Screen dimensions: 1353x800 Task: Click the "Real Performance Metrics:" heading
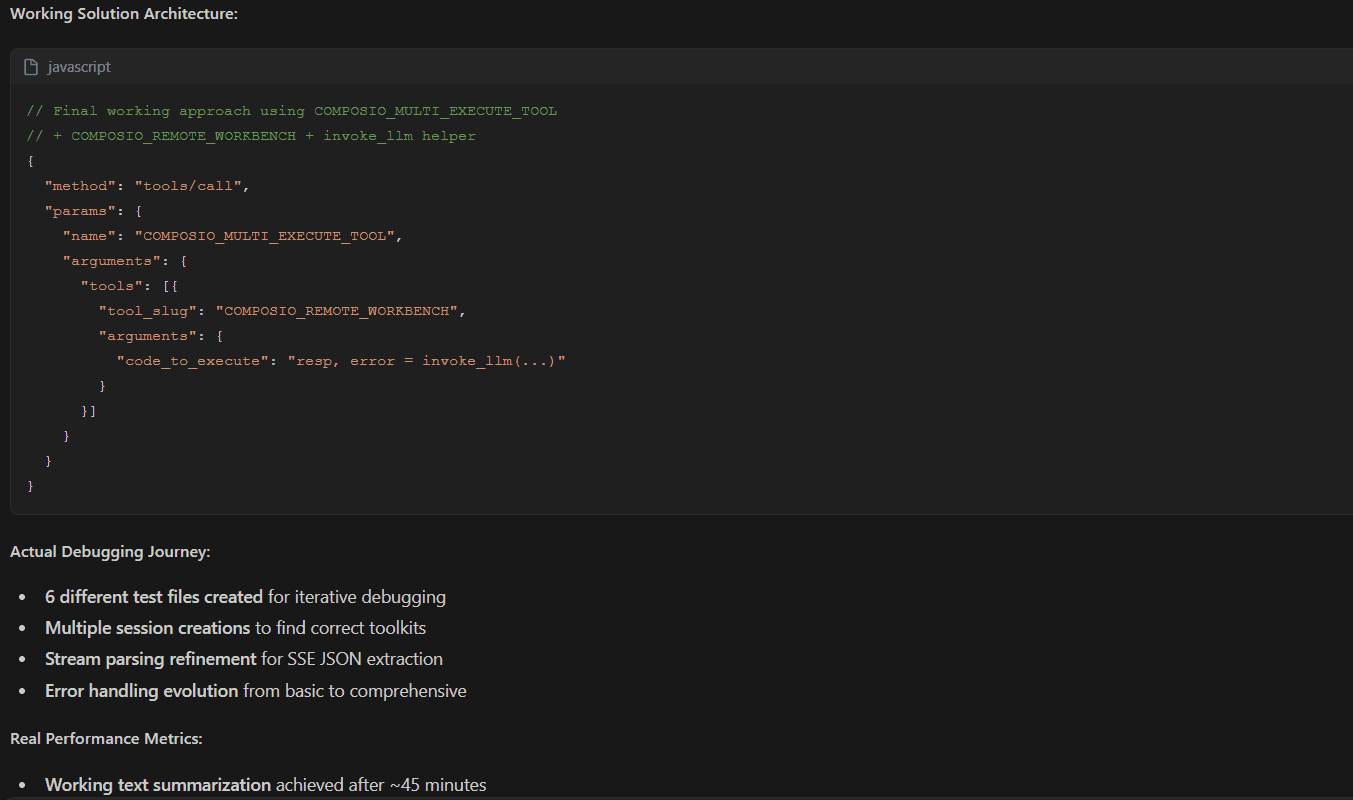click(106, 739)
